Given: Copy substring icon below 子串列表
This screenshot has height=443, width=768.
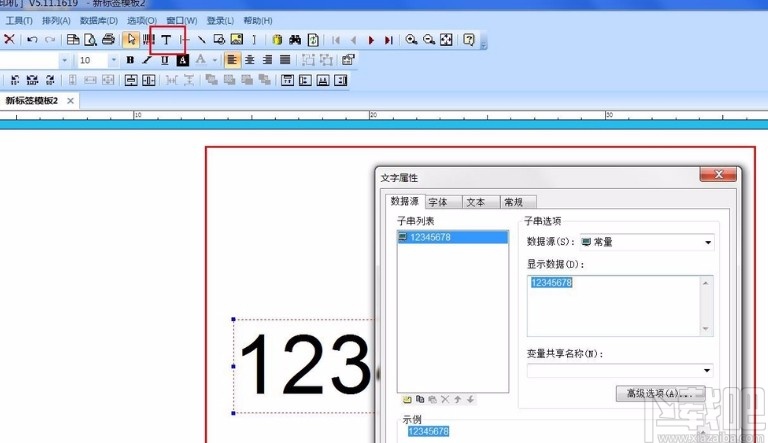Looking at the screenshot, I should coord(420,399).
